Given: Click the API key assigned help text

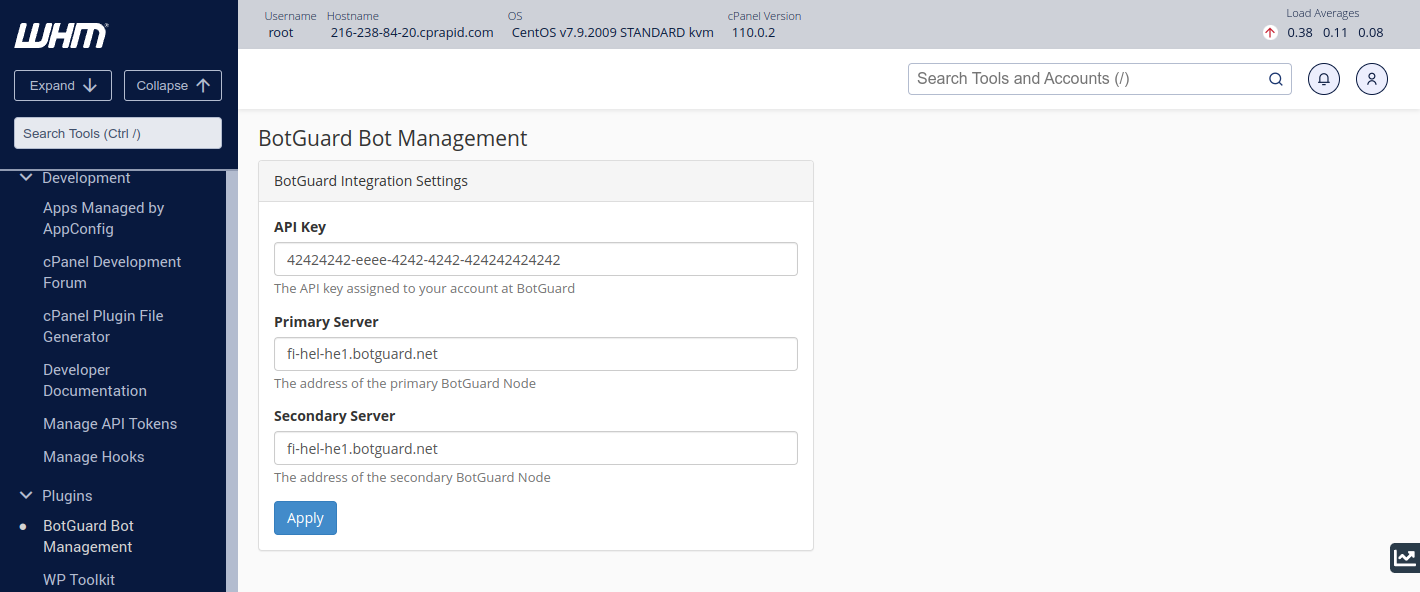Looking at the screenshot, I should tap(424, 288).
